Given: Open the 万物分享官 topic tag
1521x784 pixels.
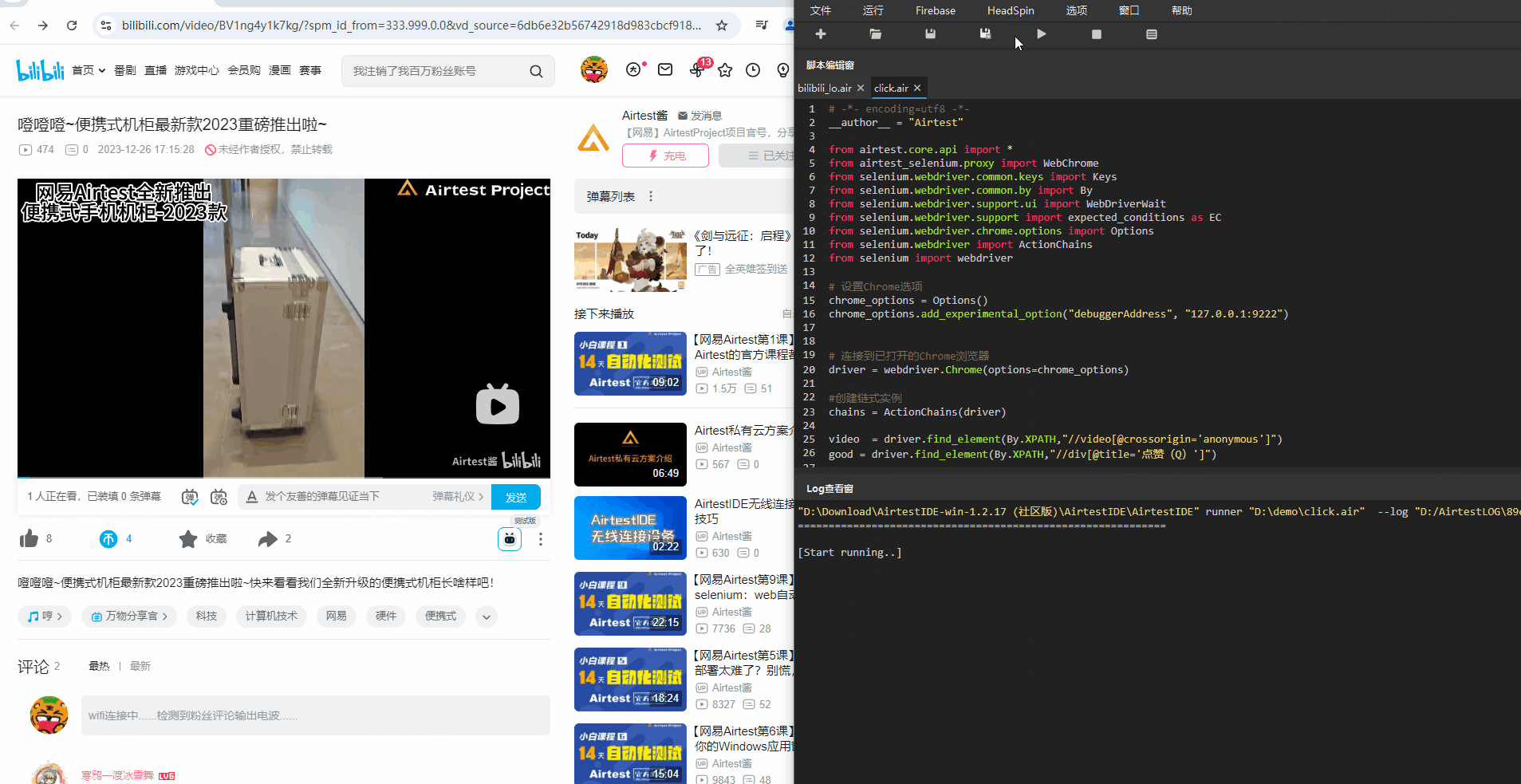Looking at the screenshot, I should (x=128, y=616).
